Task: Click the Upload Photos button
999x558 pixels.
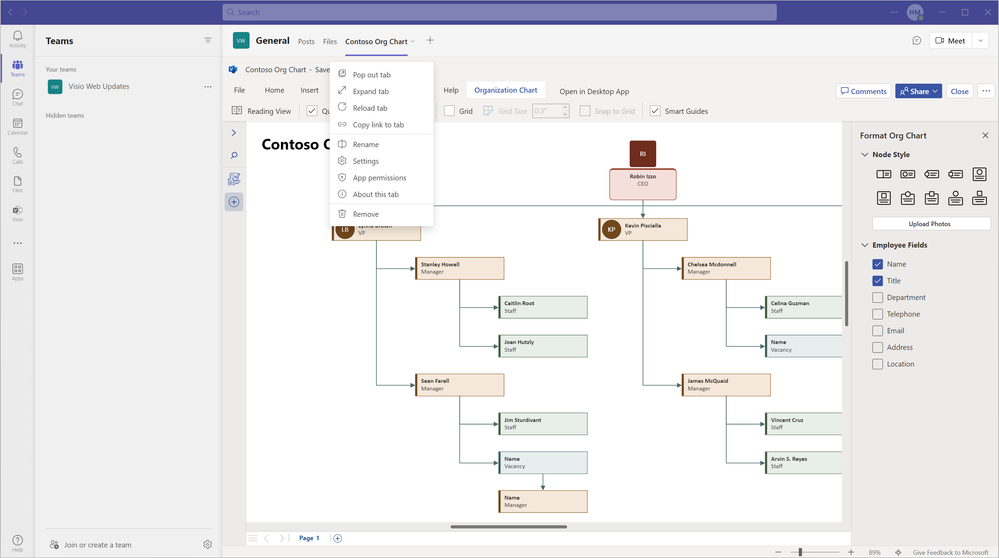Action: click(x=931, y=224)
